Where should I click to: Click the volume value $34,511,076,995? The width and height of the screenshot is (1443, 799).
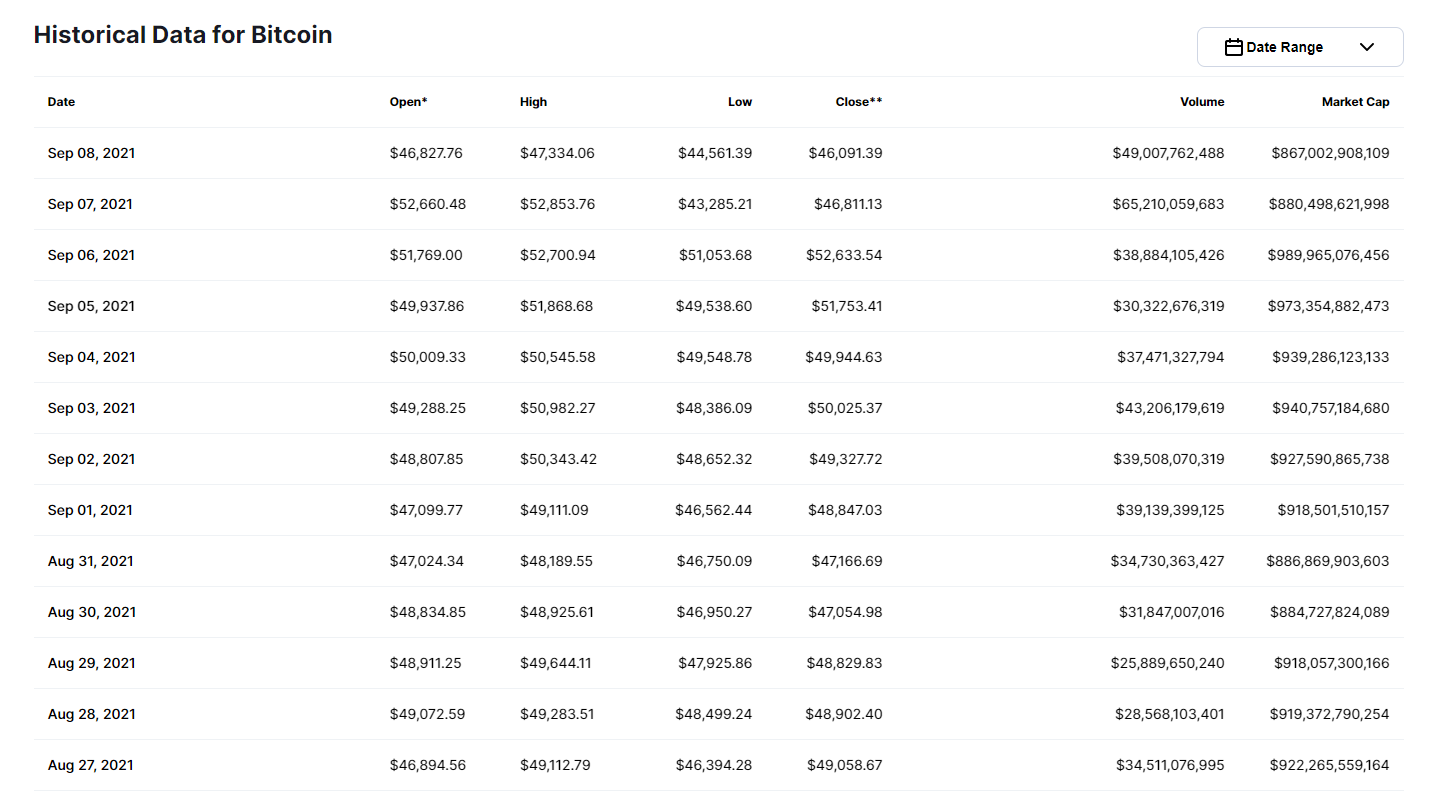[1171, 765]
